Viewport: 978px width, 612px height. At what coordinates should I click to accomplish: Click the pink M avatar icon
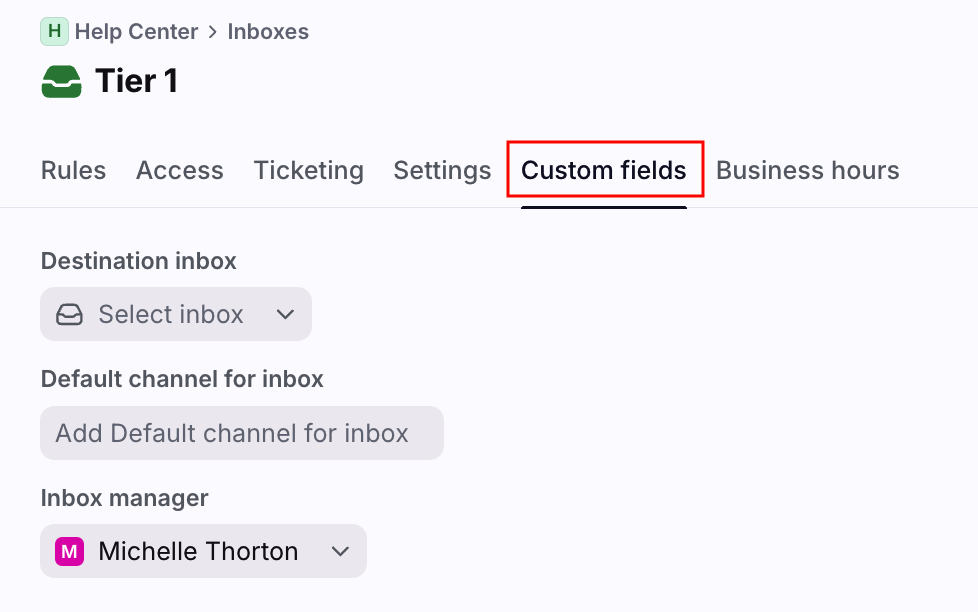point(69,551)
